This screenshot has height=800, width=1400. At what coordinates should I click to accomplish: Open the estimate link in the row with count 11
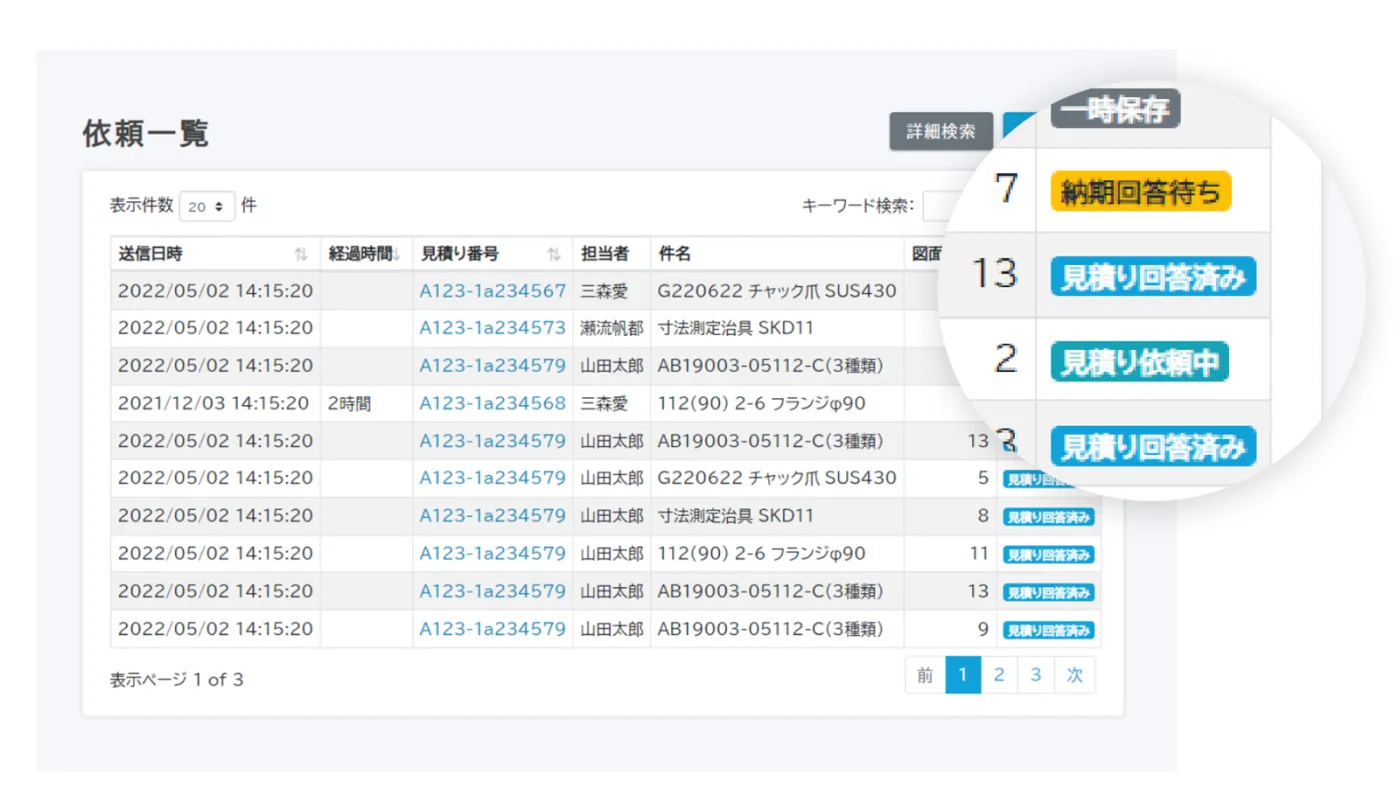[492, 553]
